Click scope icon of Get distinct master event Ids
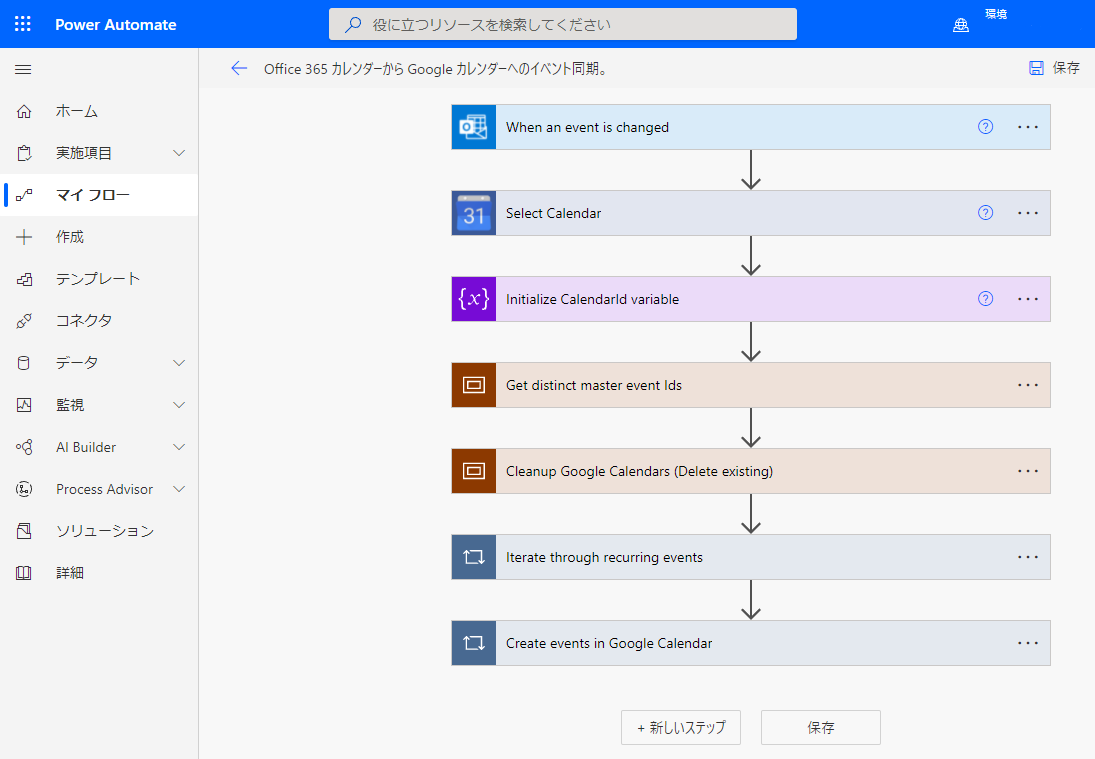Viewport: 1095px width, 759px height. tap(473, 385)
